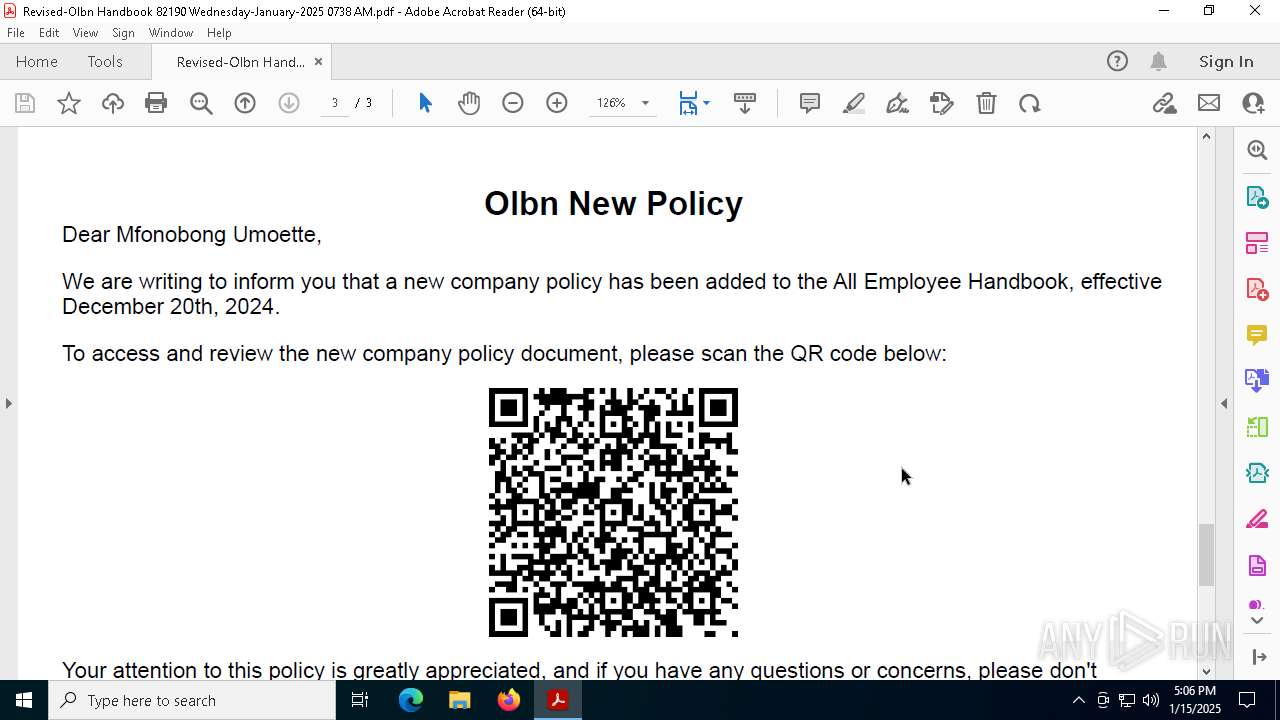Rotate the page with the rotate icon
This screenshot has width=1280, height=720.
(1030, 103)
